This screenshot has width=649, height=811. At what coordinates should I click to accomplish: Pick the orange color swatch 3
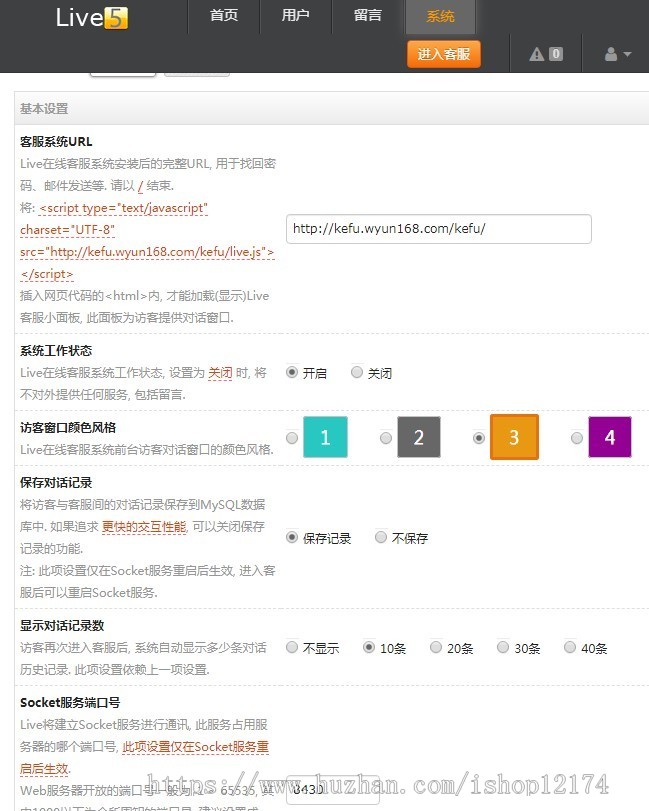click(x=514, y=437)
